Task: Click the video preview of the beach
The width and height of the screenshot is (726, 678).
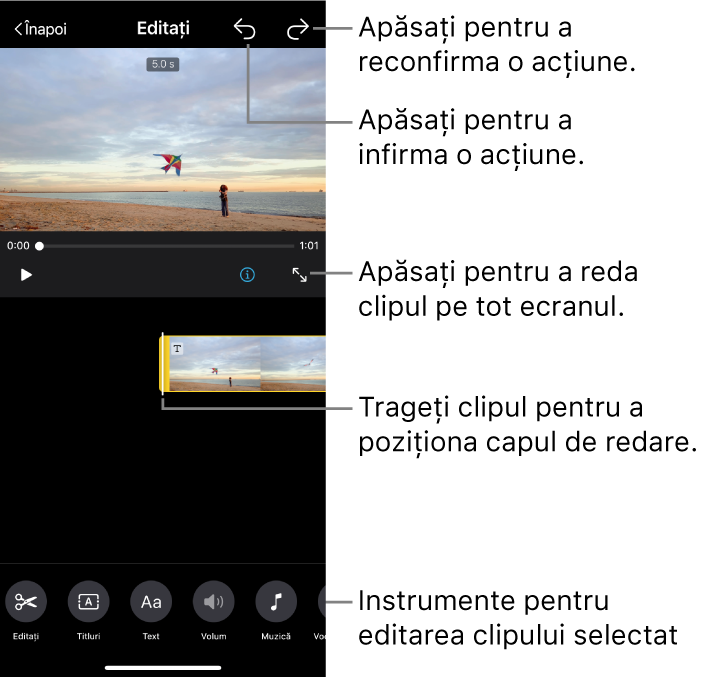Action: [163, 139]
